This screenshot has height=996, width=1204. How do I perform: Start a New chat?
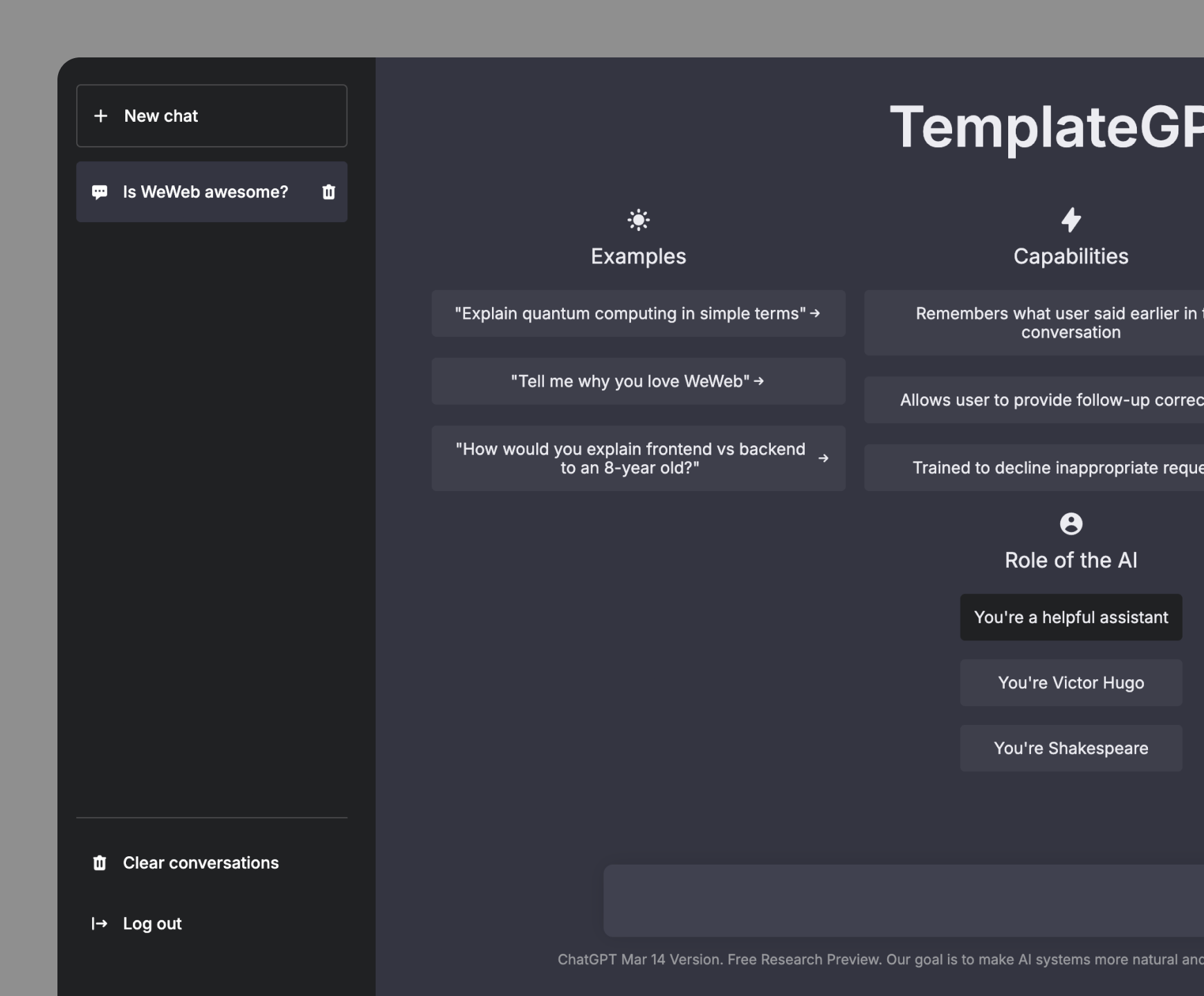(x=211, y=116)
